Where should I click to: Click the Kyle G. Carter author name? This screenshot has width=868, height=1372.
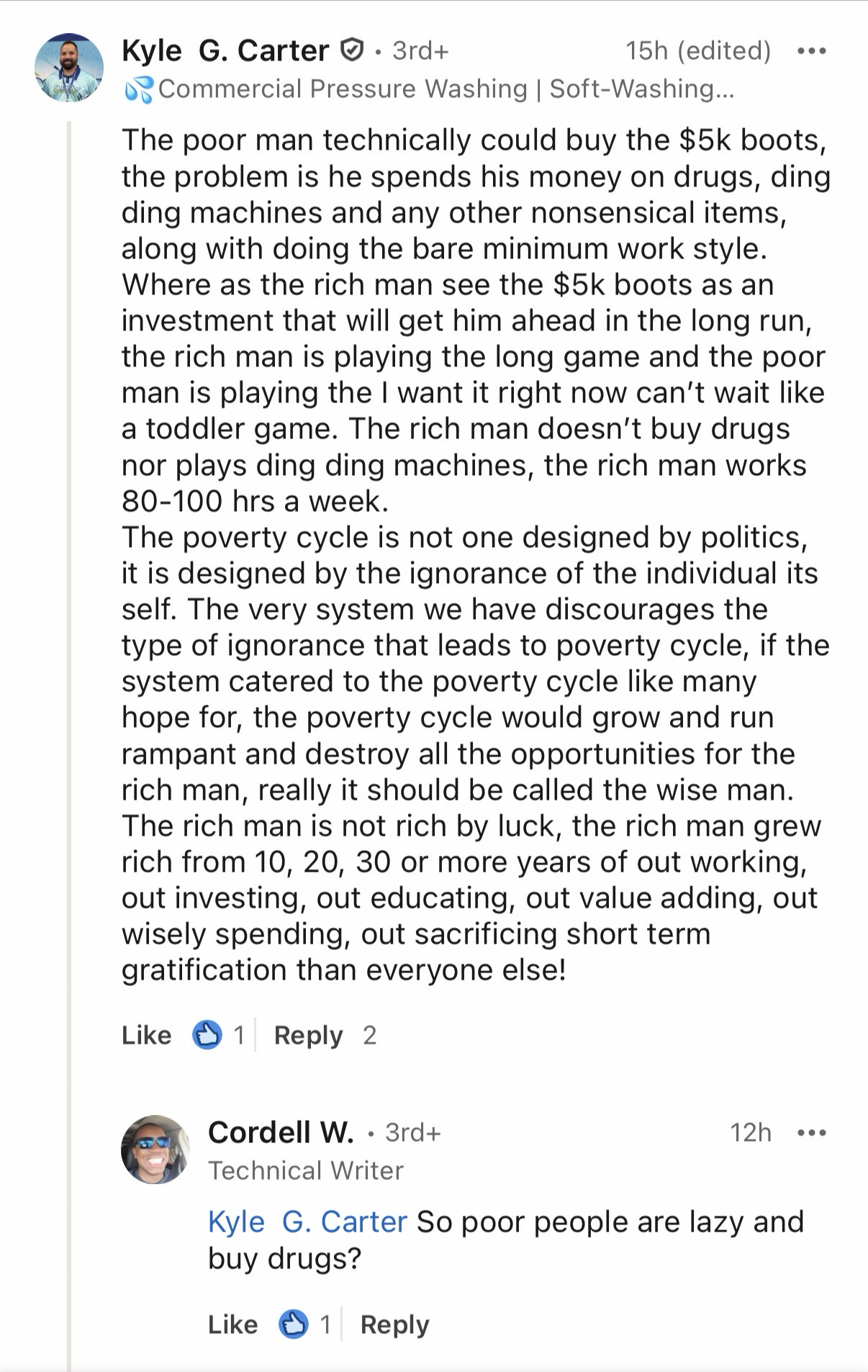pos(225,50)
